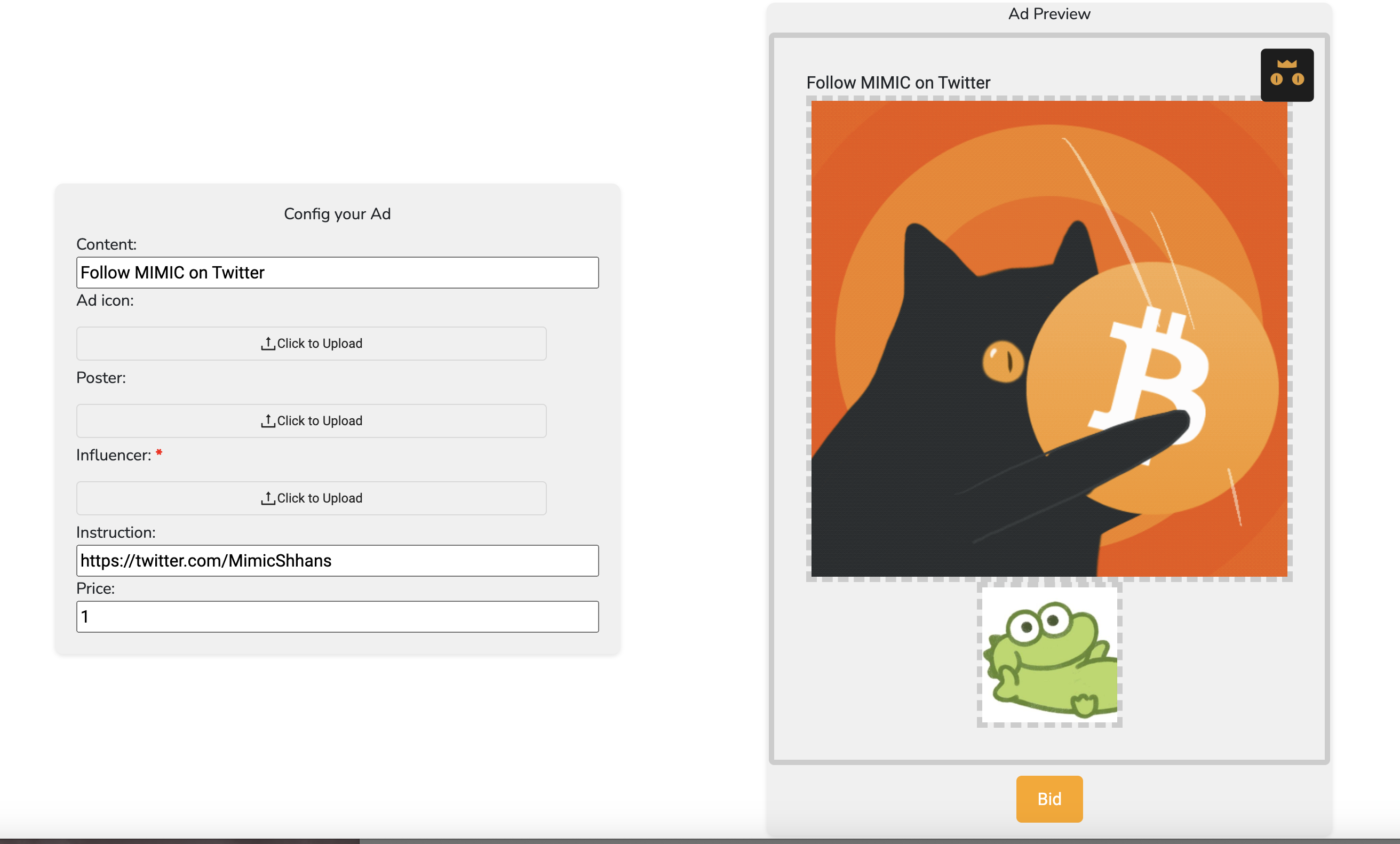Upload an Ad icon image
The width and height of the screenshot is (1400, 844).
click(x=312, y=344)
